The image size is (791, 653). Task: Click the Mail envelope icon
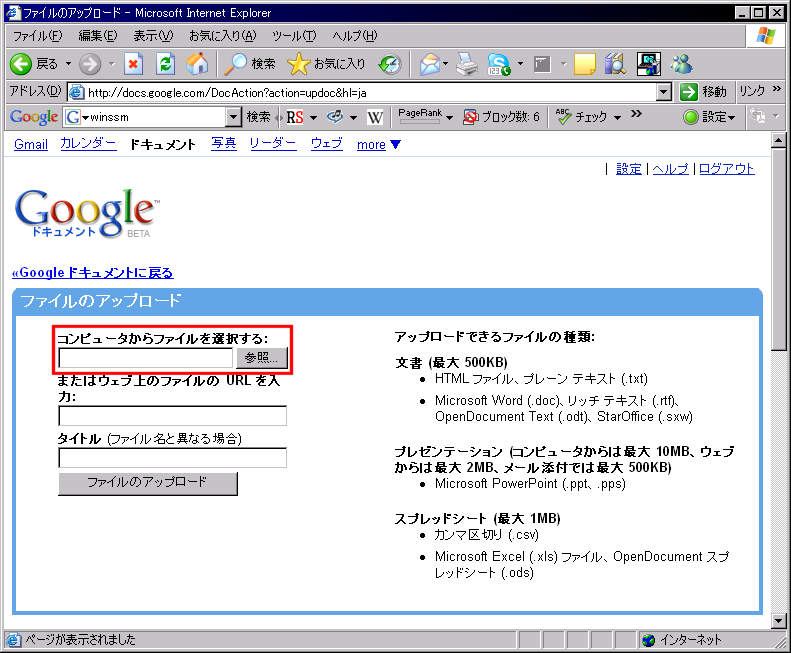click(430, 64)
